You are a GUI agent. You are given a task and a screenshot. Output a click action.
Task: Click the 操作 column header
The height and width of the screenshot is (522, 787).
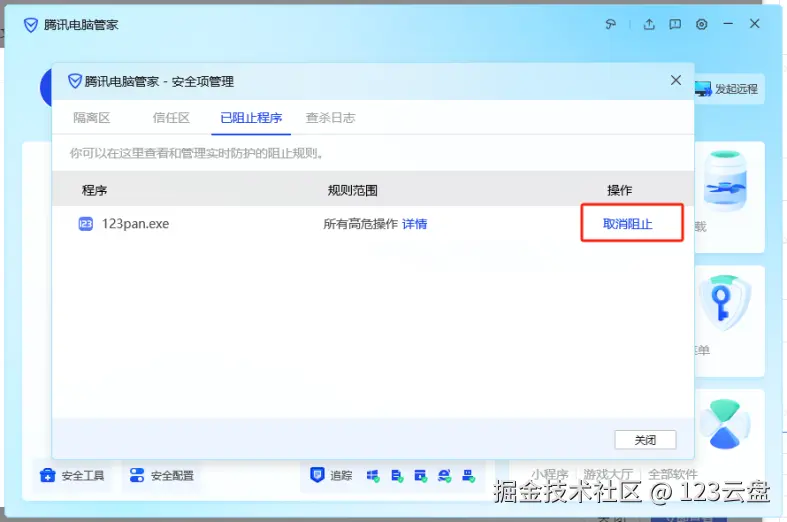point(619,190)
